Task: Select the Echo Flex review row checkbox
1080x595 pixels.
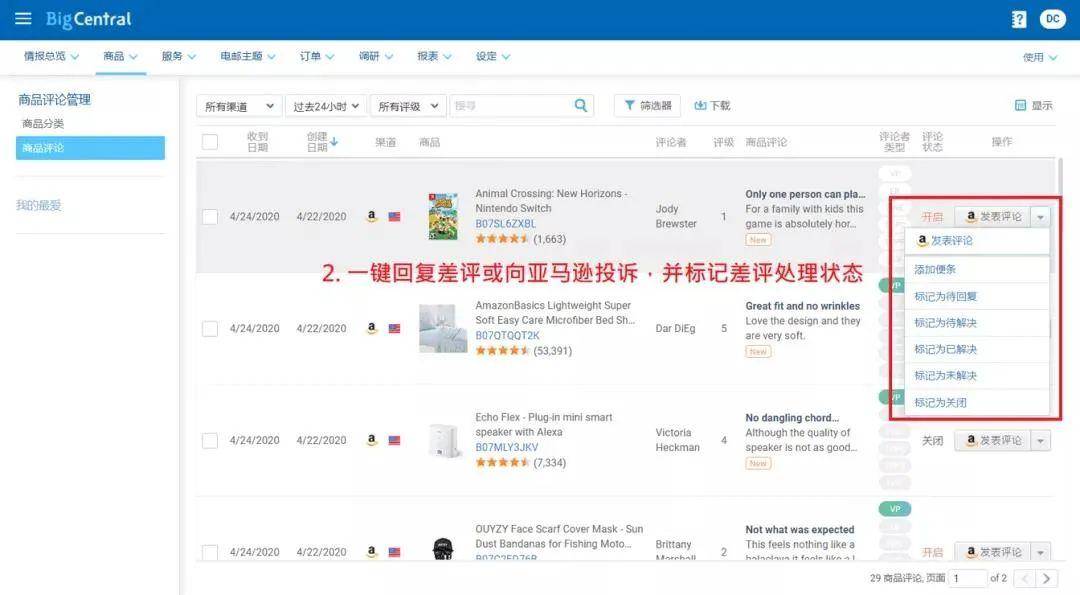Action: tap(210, 441)
